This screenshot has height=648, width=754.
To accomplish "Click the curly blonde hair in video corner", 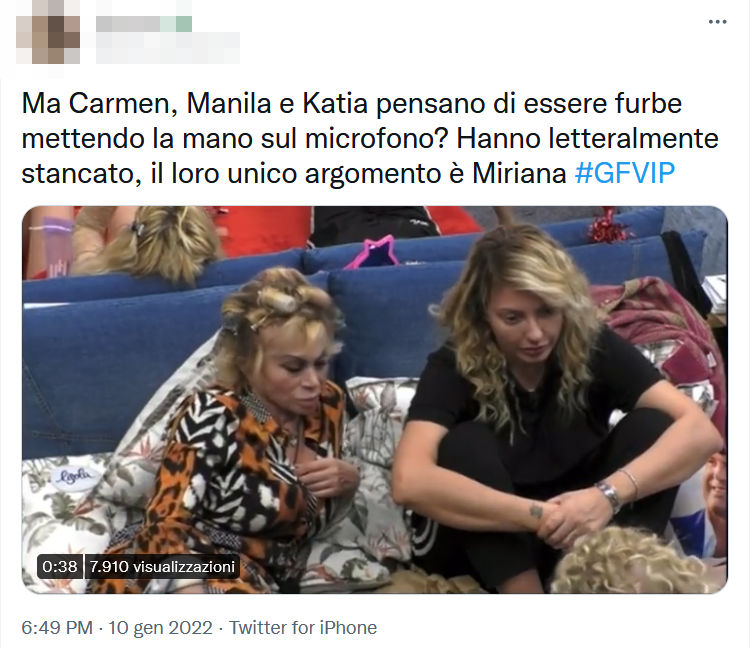I will coord(630,560).
